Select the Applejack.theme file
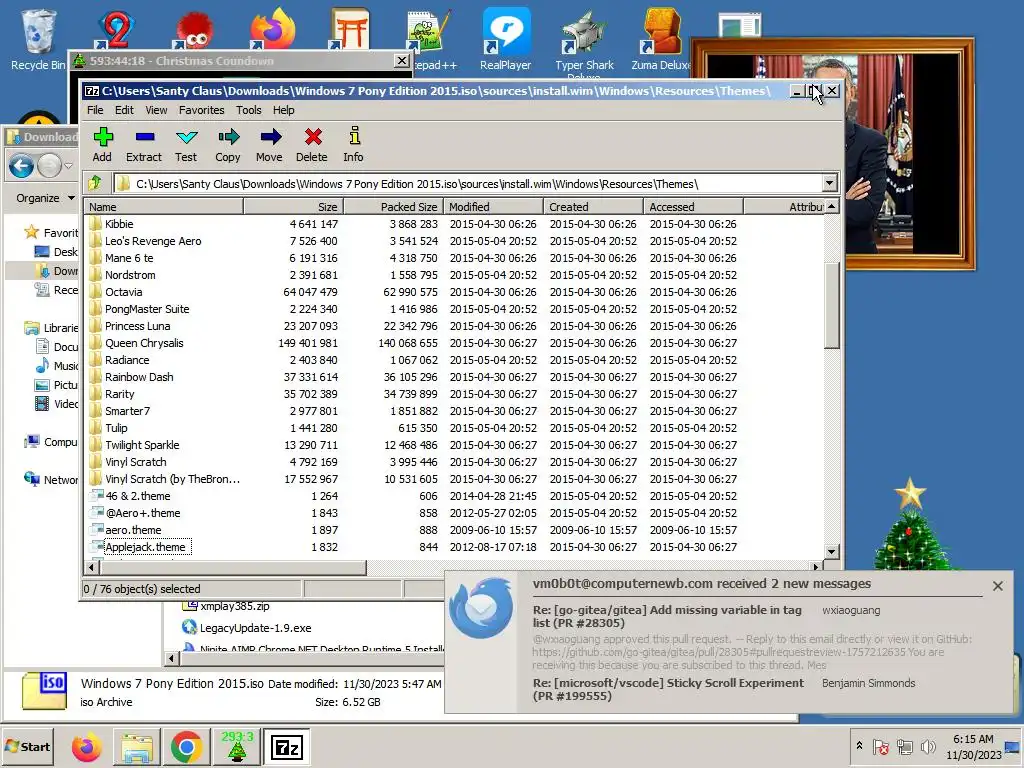Screen dimensions: 1024x768 pyautogui.click(x=146, y=547)
